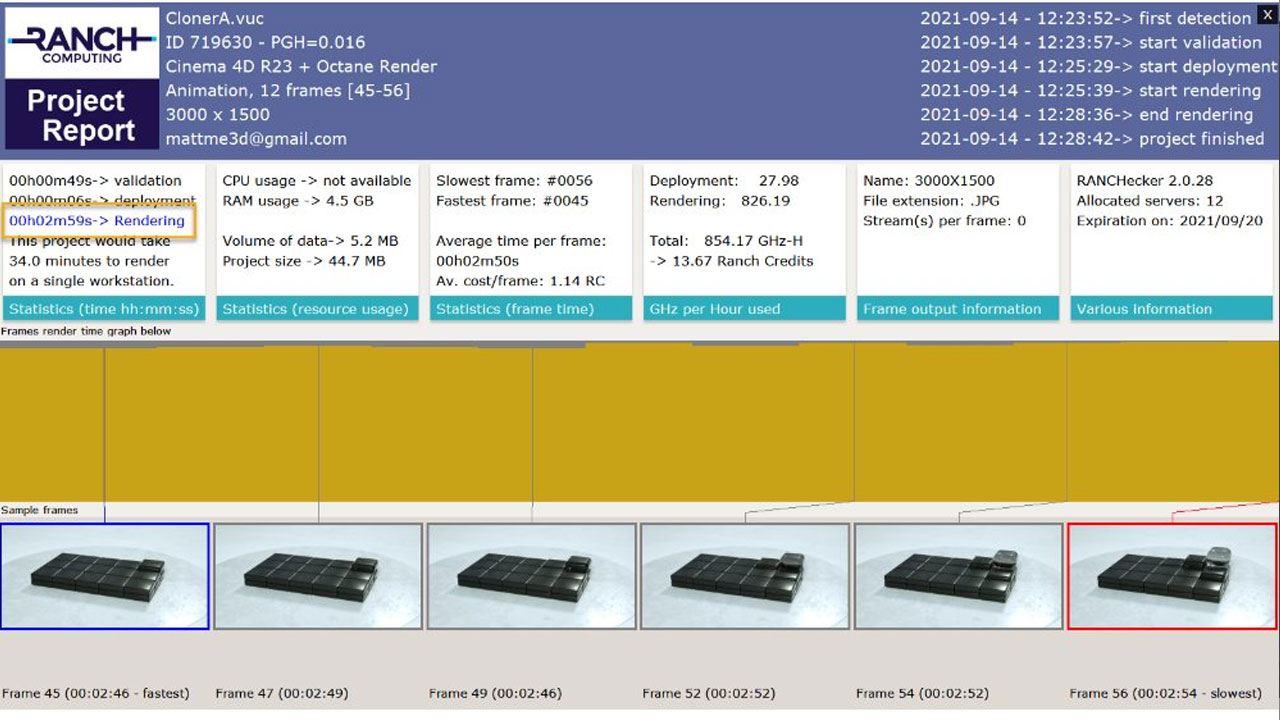The width and height of the screenshot is (1280, 720).
Task: Click the 'Various information' panel header
Action: [1172, 309]
